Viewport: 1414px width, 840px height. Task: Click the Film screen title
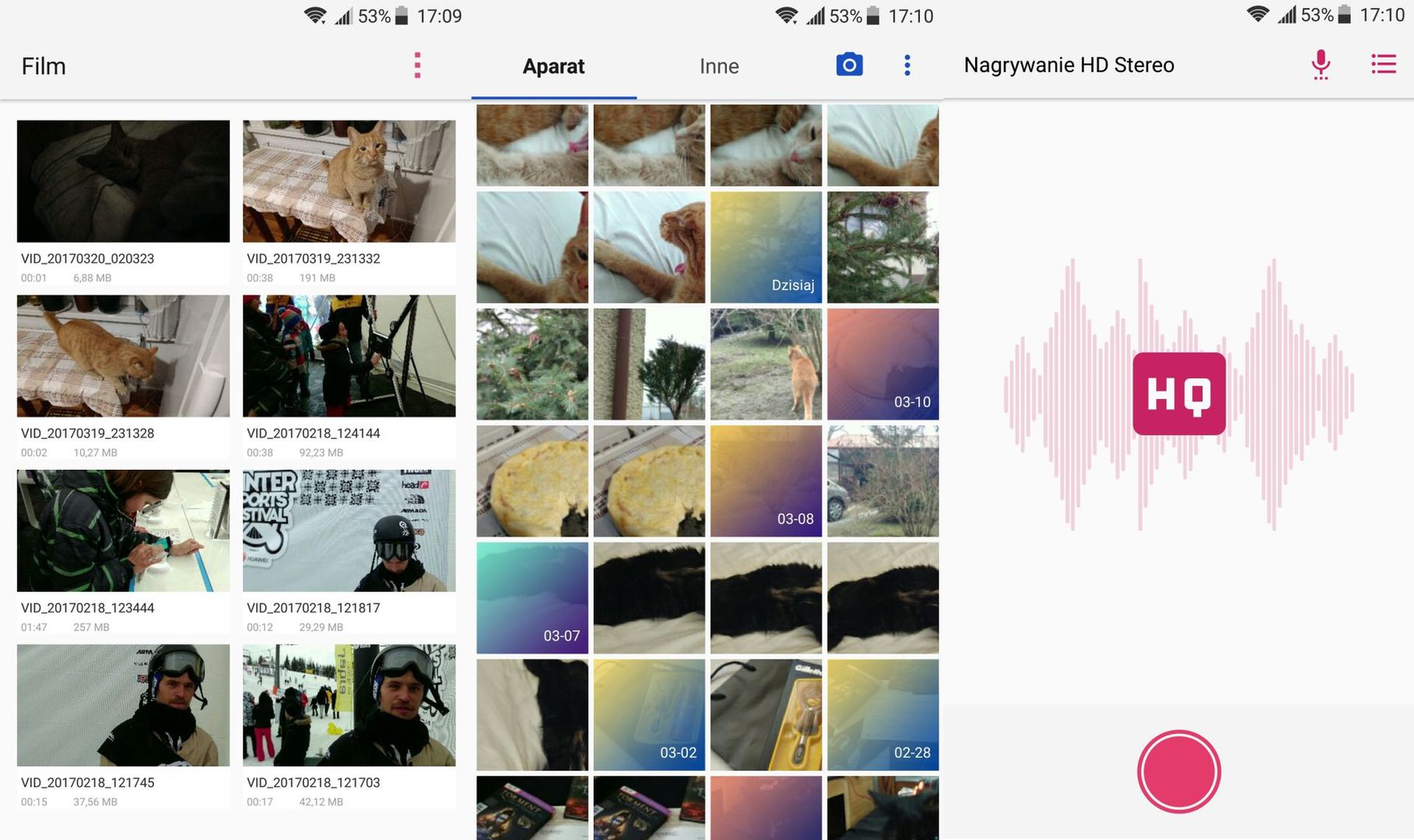[44, 66]
